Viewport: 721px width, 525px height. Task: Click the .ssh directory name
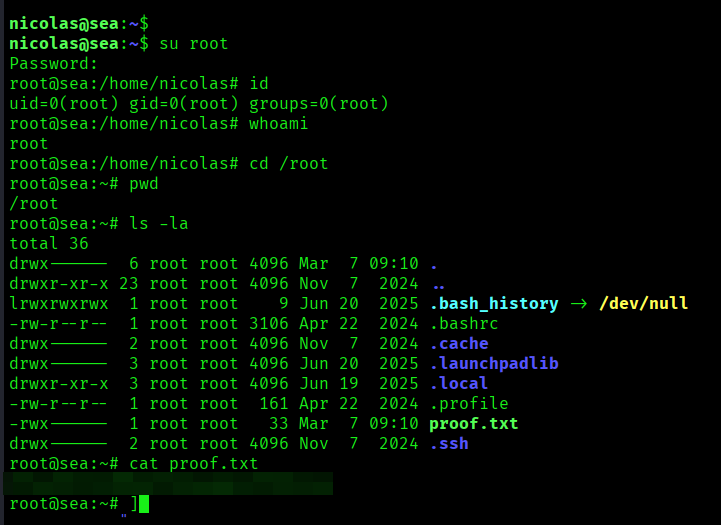tap(448, 443)
